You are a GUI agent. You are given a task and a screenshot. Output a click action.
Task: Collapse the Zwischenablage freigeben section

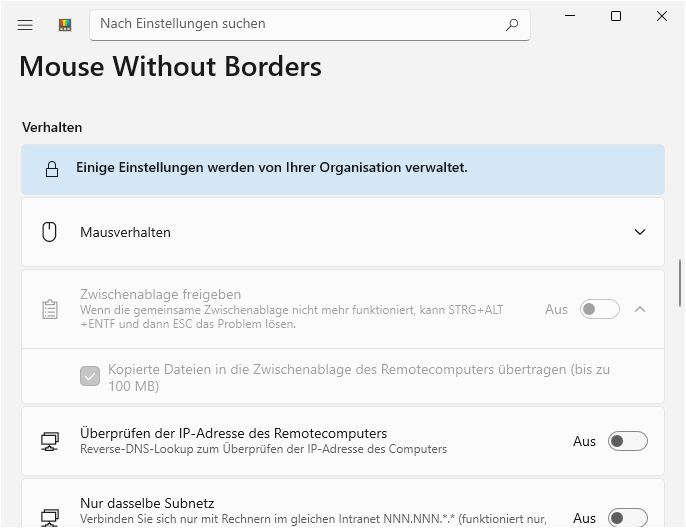click(x=640, y=309)
